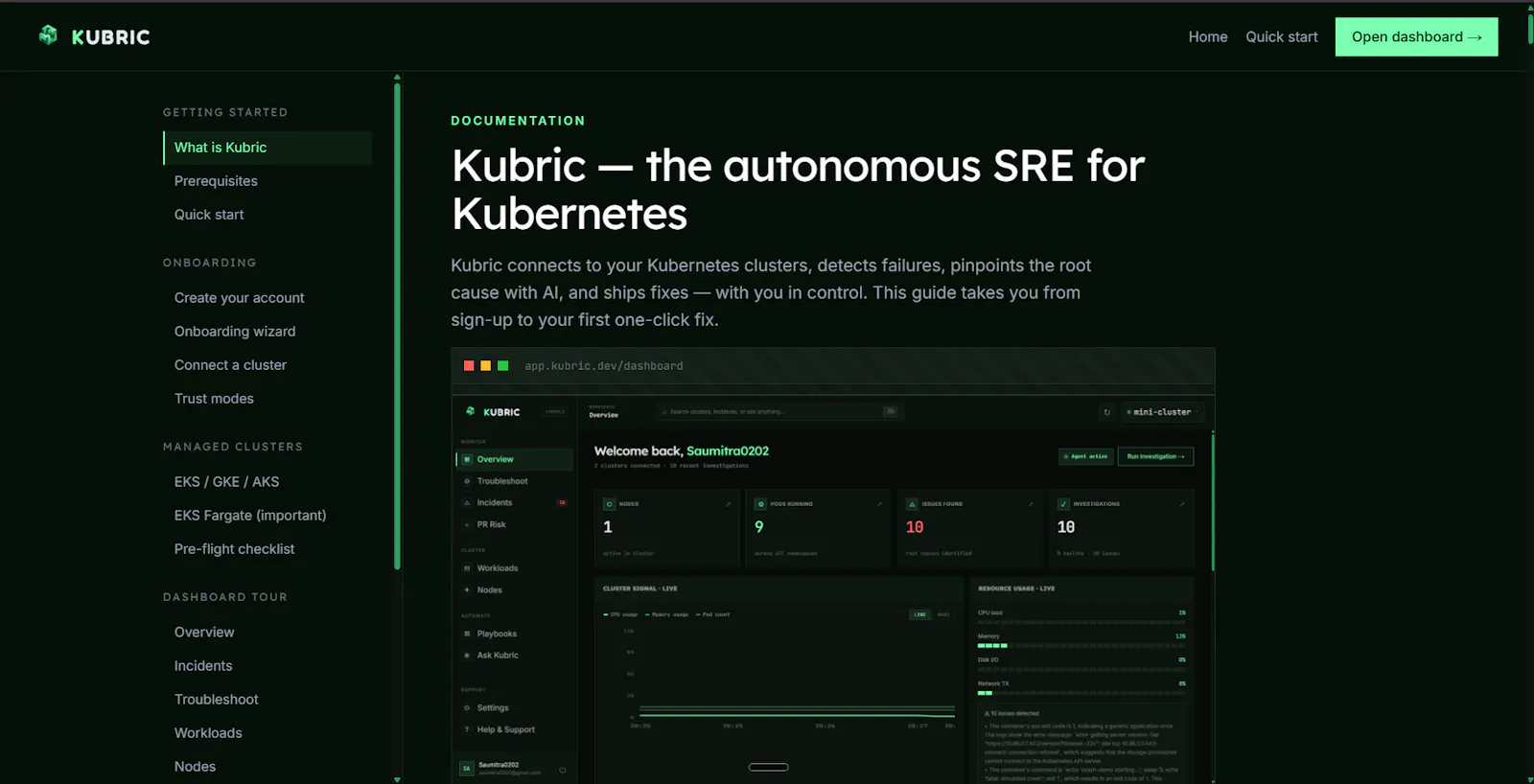Click the Pods Running card icon
The height and width of the screenshot is (784, 1534).
click(760, 504)
